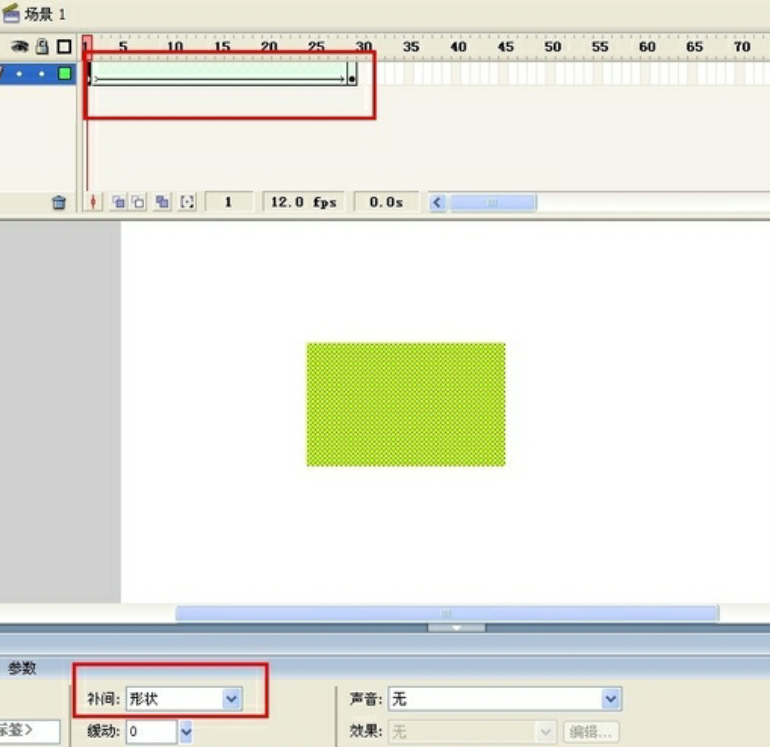The image size is (770, 747).
Task: Click the padlock icon to lock all layers
Action: click(x=42, y=46)
